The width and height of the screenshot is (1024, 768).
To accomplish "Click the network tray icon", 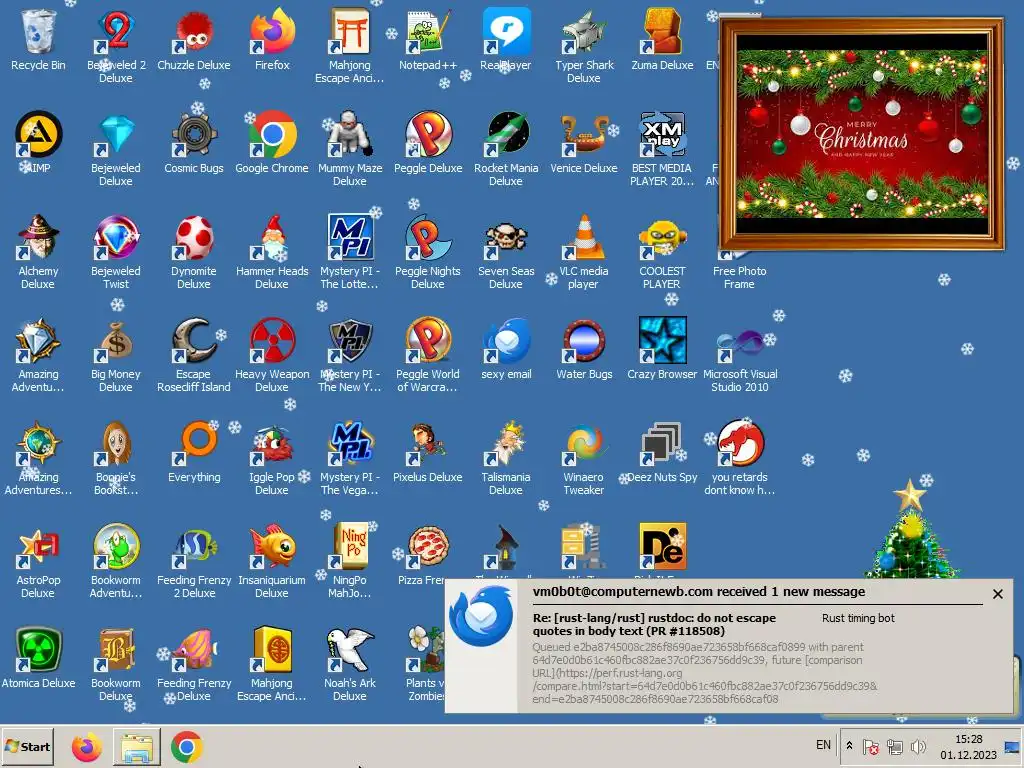I will point(894,746).
